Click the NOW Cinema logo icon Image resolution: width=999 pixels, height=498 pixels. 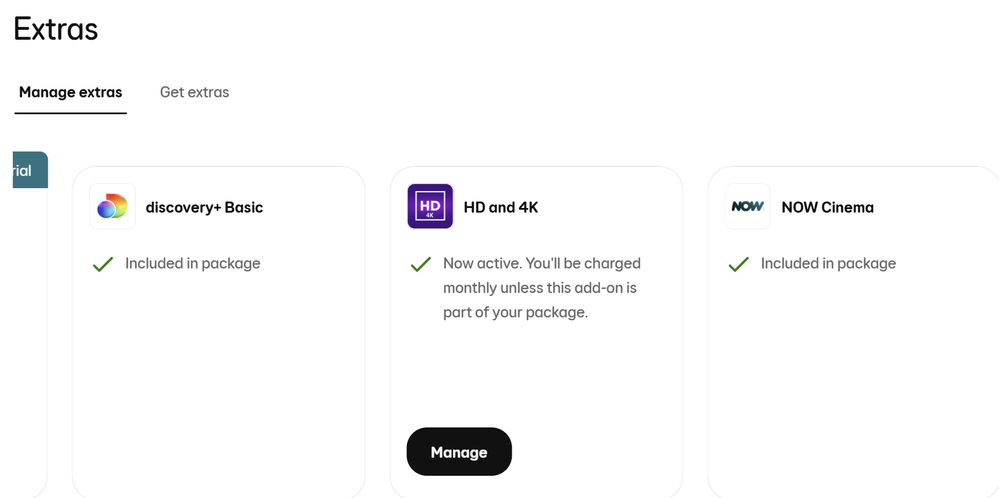(x=747, y=206)
